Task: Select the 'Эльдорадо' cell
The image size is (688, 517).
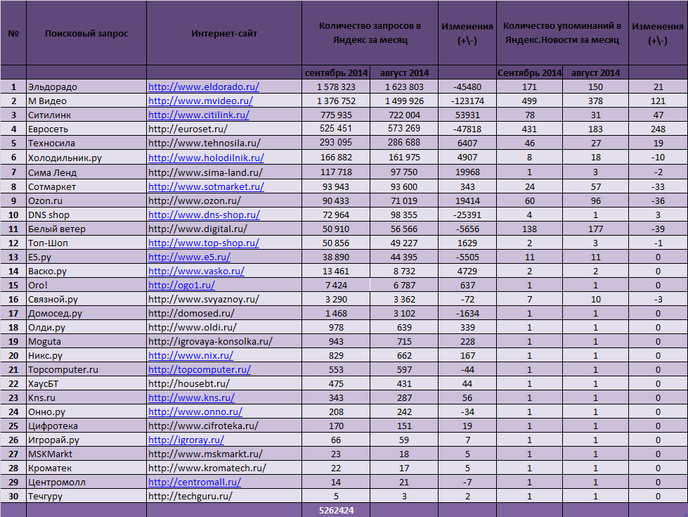Action: pos(86,87)
